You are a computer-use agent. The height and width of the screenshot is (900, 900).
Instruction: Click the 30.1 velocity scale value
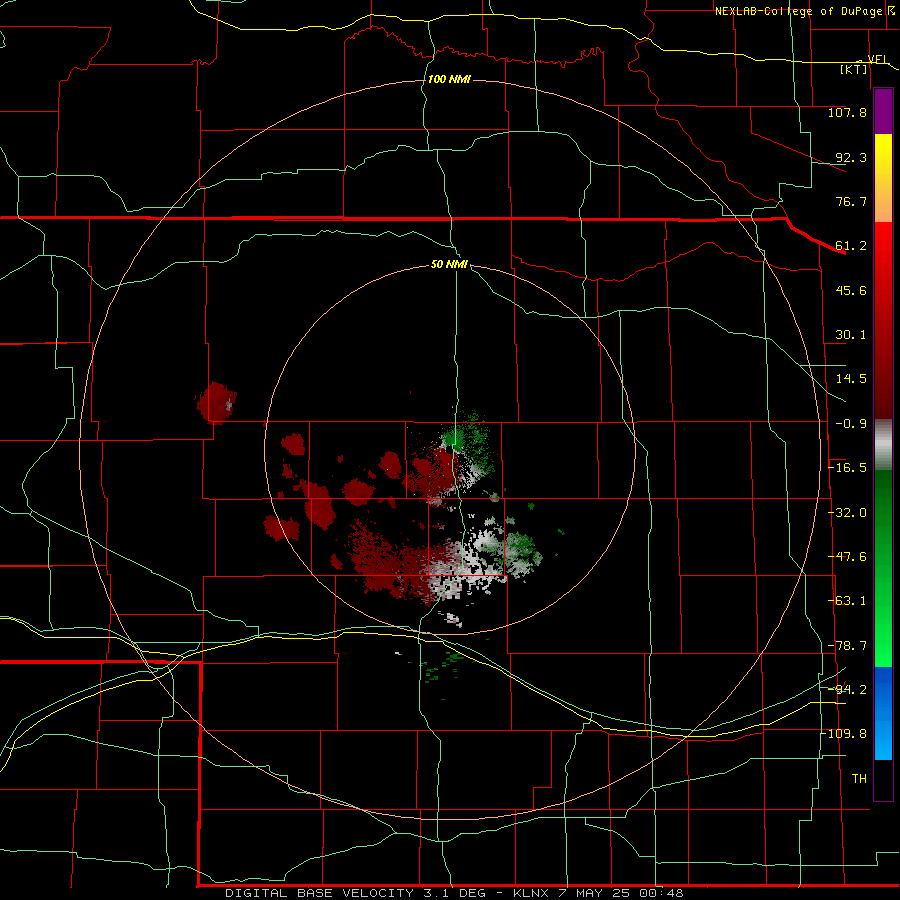coord(851,335)
